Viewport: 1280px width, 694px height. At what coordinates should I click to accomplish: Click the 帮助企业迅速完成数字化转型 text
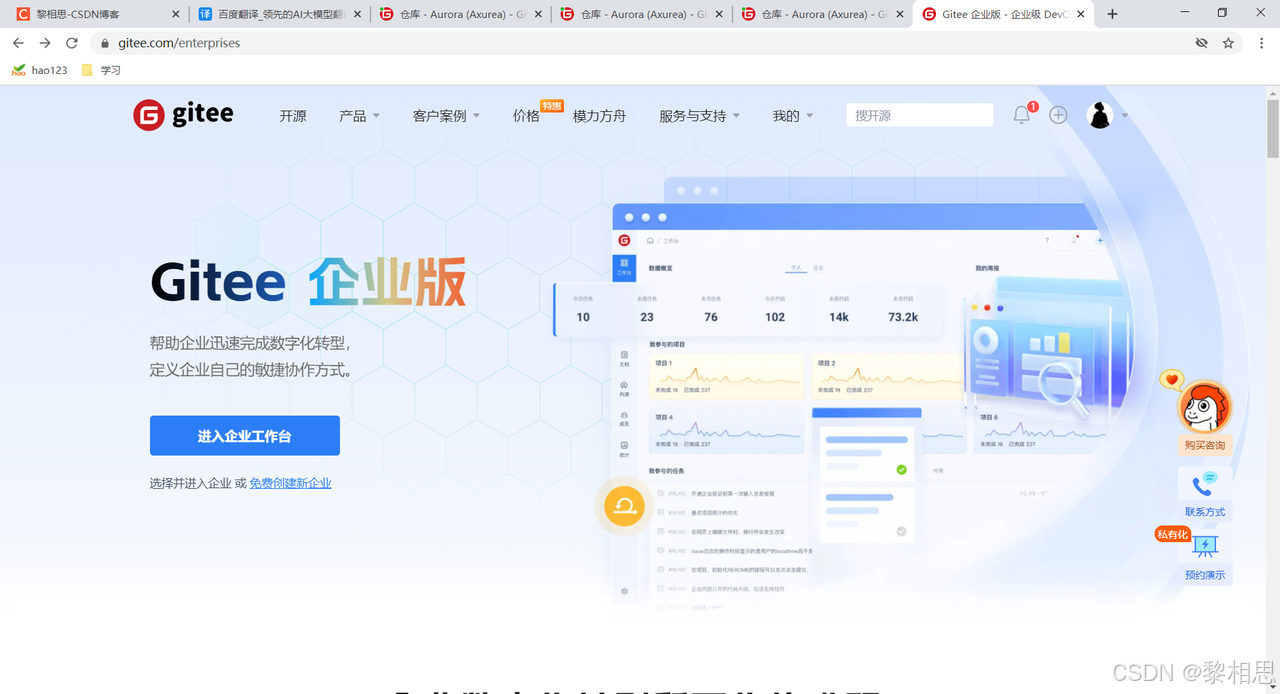pos(250,343)
